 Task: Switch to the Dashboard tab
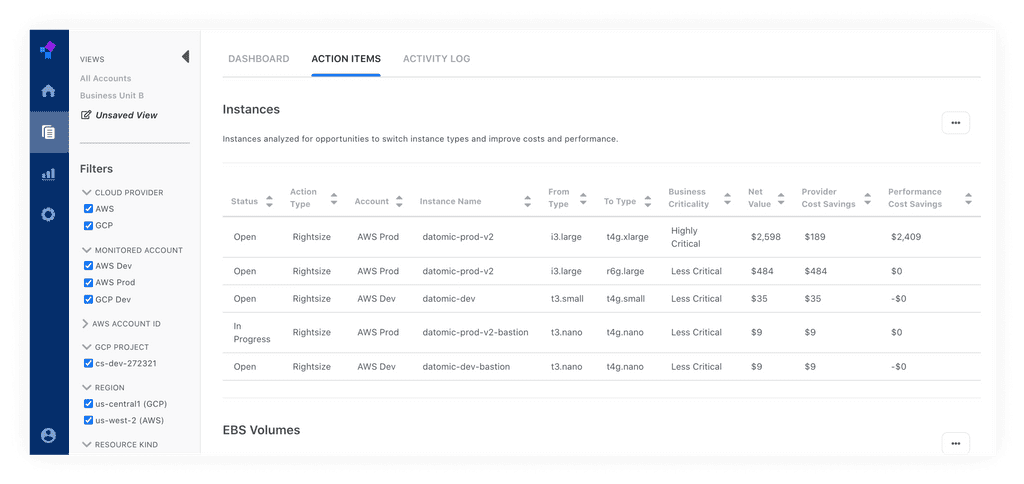pyautogui.click(x=258, y=59)
